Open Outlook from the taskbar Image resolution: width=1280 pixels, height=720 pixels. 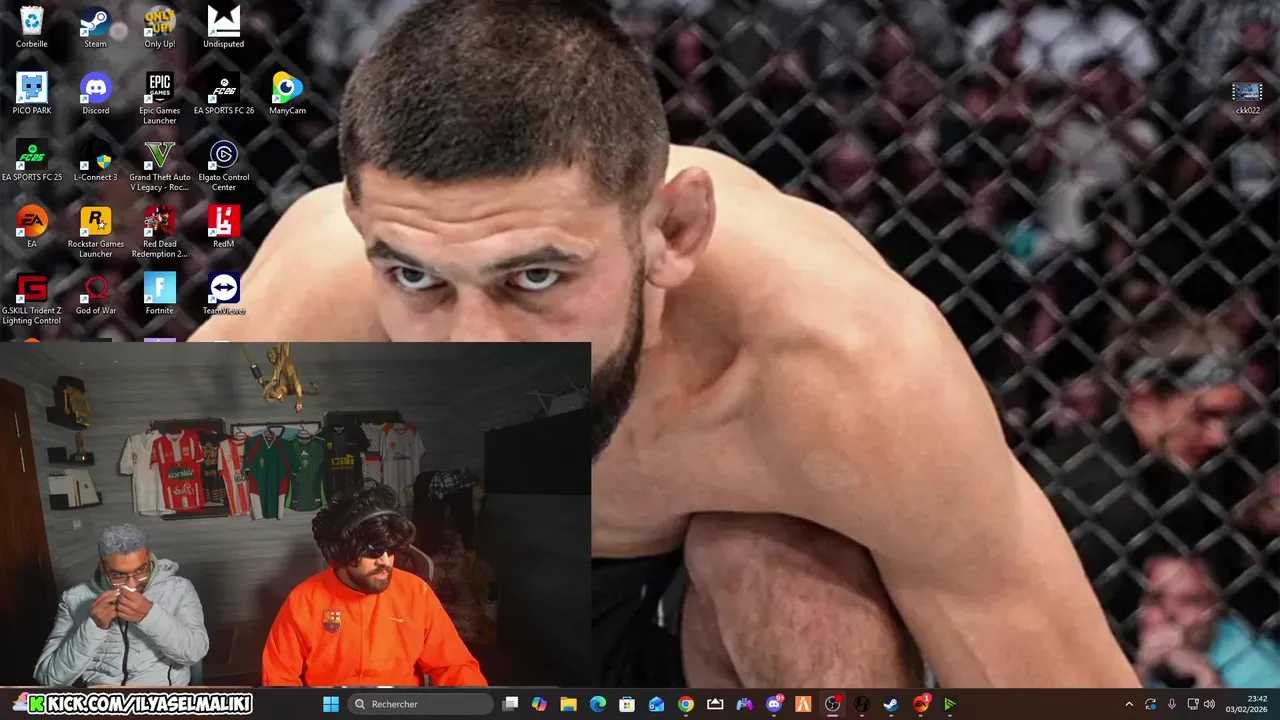(x=656, y=704)
